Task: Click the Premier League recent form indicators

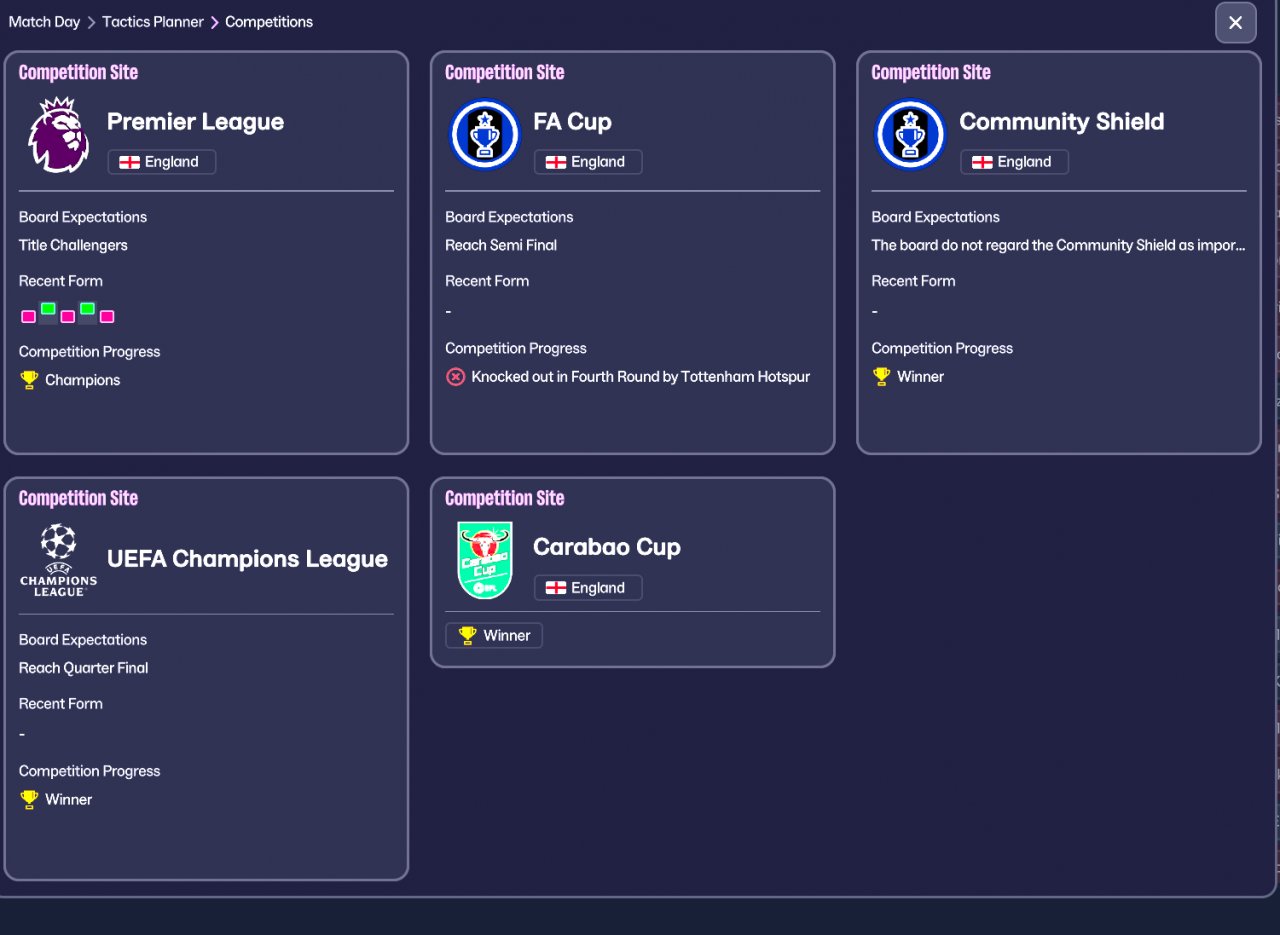Action: coord(67,313)
